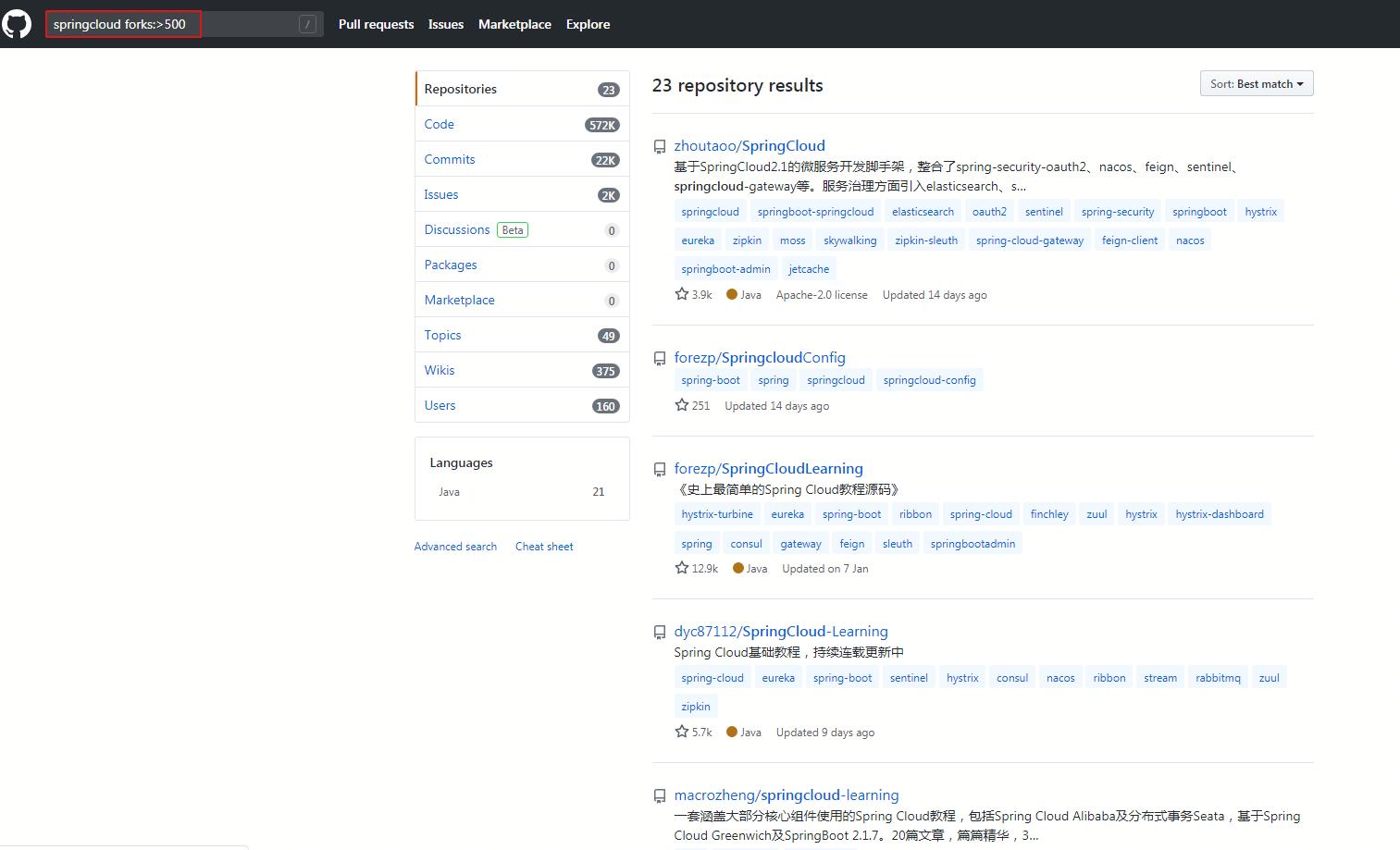
Task: Click the 12.9k star count
Action: [x=697, y=569]
